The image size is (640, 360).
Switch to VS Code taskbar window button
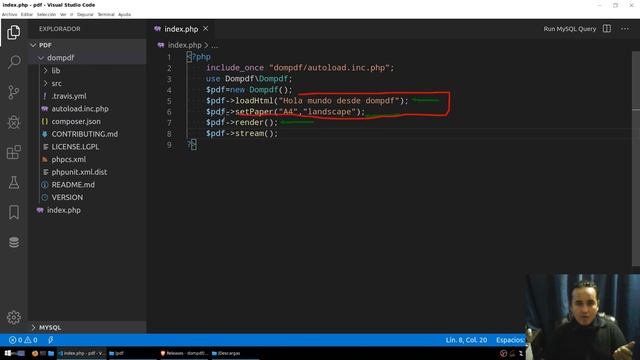[x=82, y=353]
